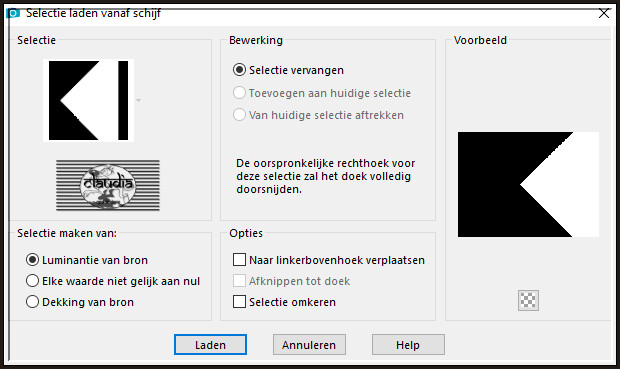
Task: Click the claudia watermark image
Action: click(x=108, y=185)
